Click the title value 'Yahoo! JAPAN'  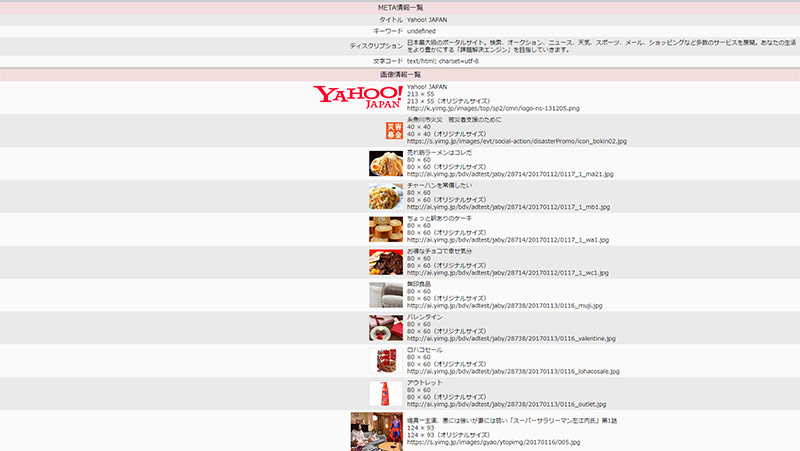tap(427, 20)
